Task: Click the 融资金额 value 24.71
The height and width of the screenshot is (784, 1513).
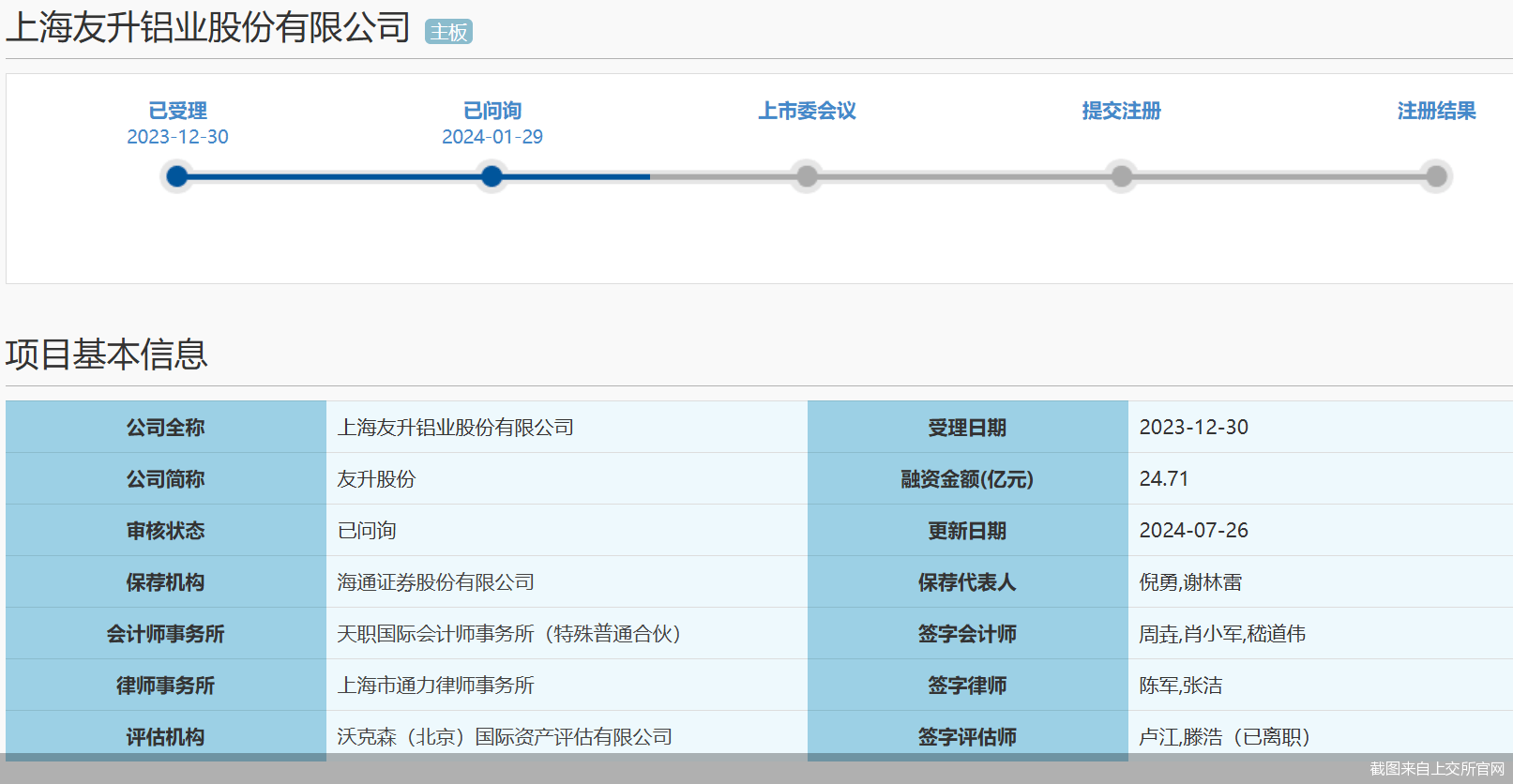Action: pyautogui.click(x=1163, y=479)
